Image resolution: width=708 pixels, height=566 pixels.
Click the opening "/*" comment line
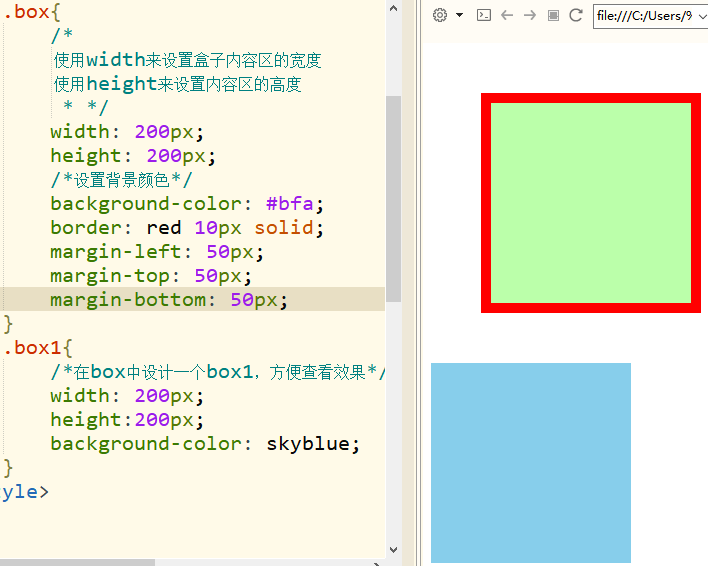(x=62, y=35)
